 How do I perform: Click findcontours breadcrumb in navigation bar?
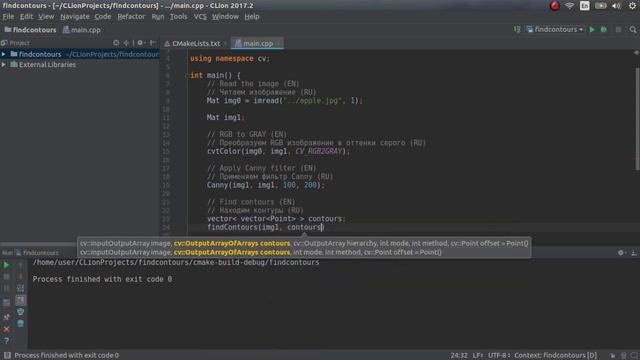point(30,30)
